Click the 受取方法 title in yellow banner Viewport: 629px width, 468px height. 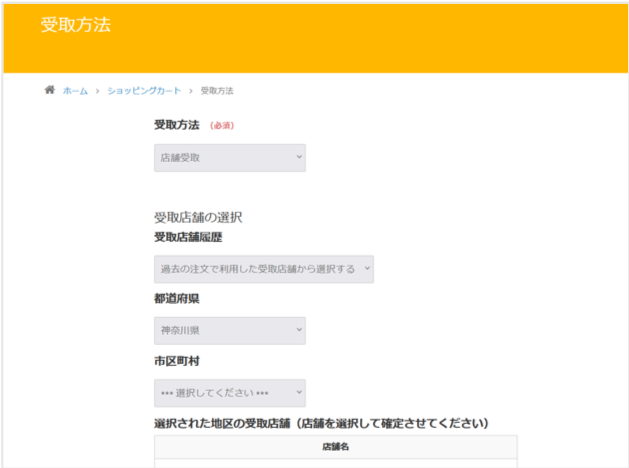[x=76, y=25]
